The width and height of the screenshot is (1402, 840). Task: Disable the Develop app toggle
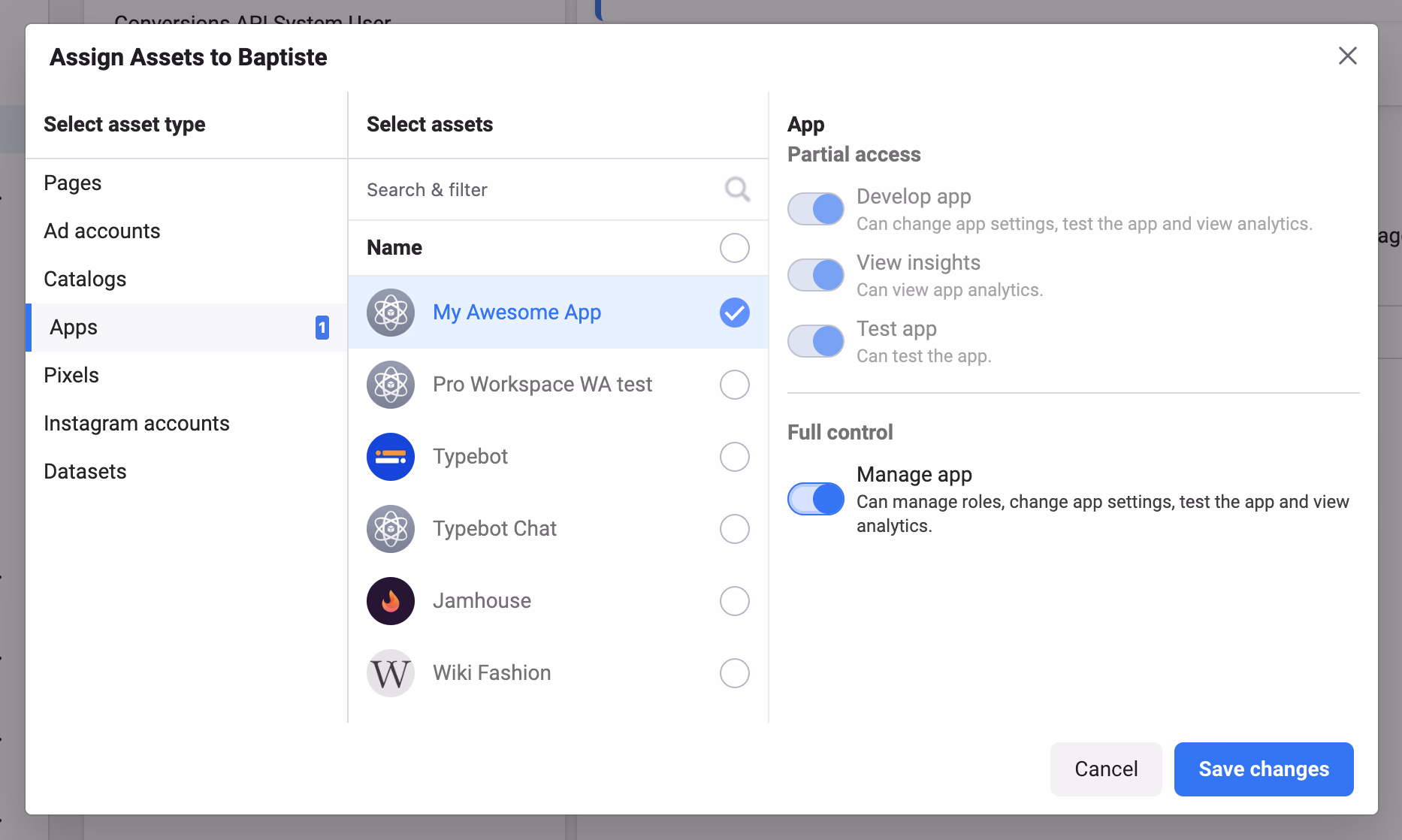(816, 209)
